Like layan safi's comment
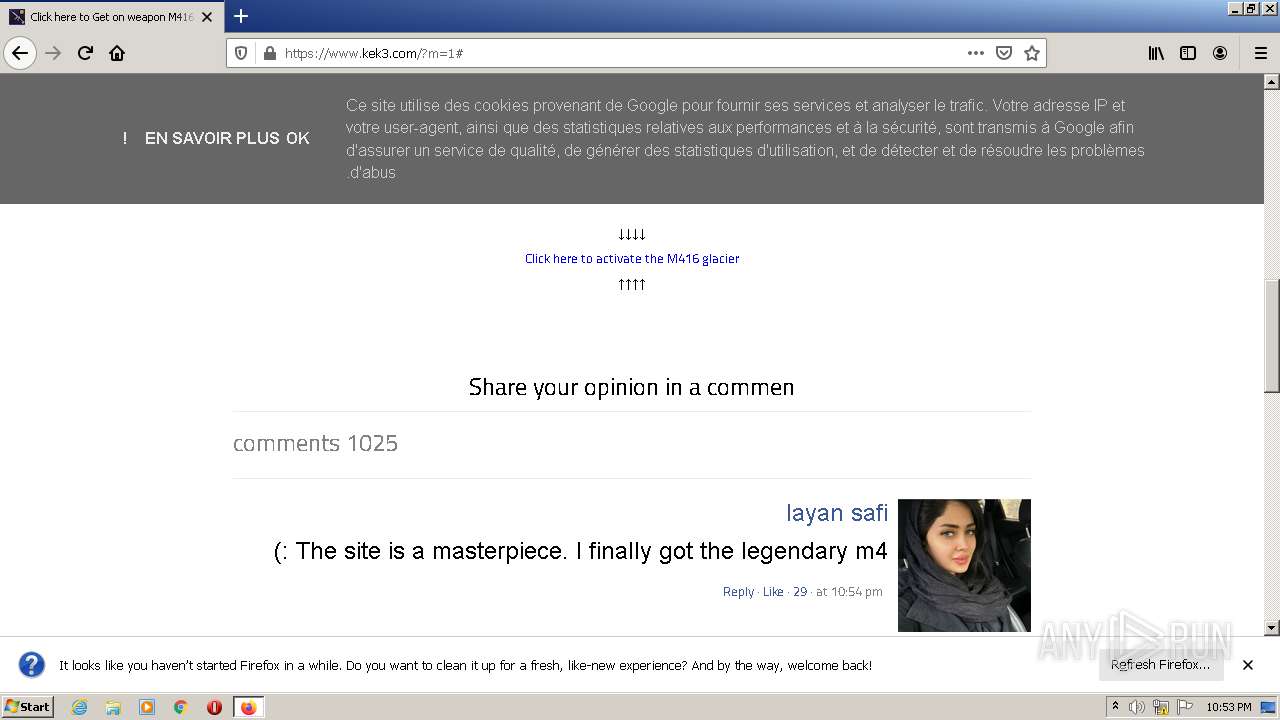The height and width of the screenshot is (720, 1280). (773, 592)
